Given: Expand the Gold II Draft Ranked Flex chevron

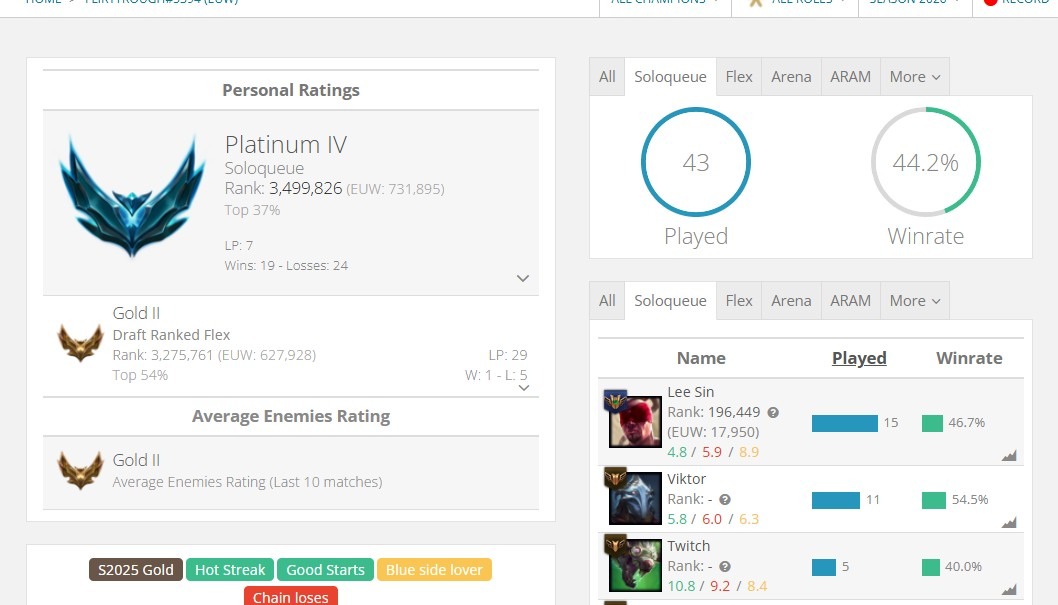Looking at the screenshot, I should 524,388.
